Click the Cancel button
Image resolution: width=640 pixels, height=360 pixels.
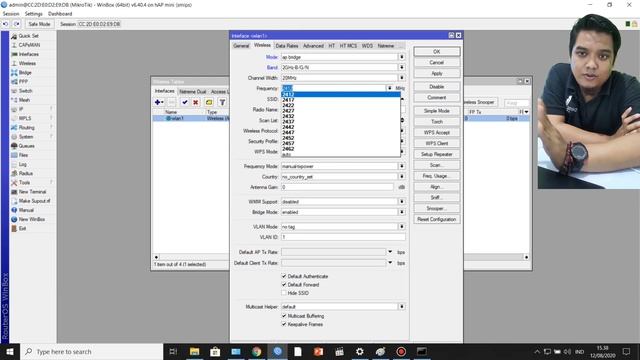click(436, 62)
